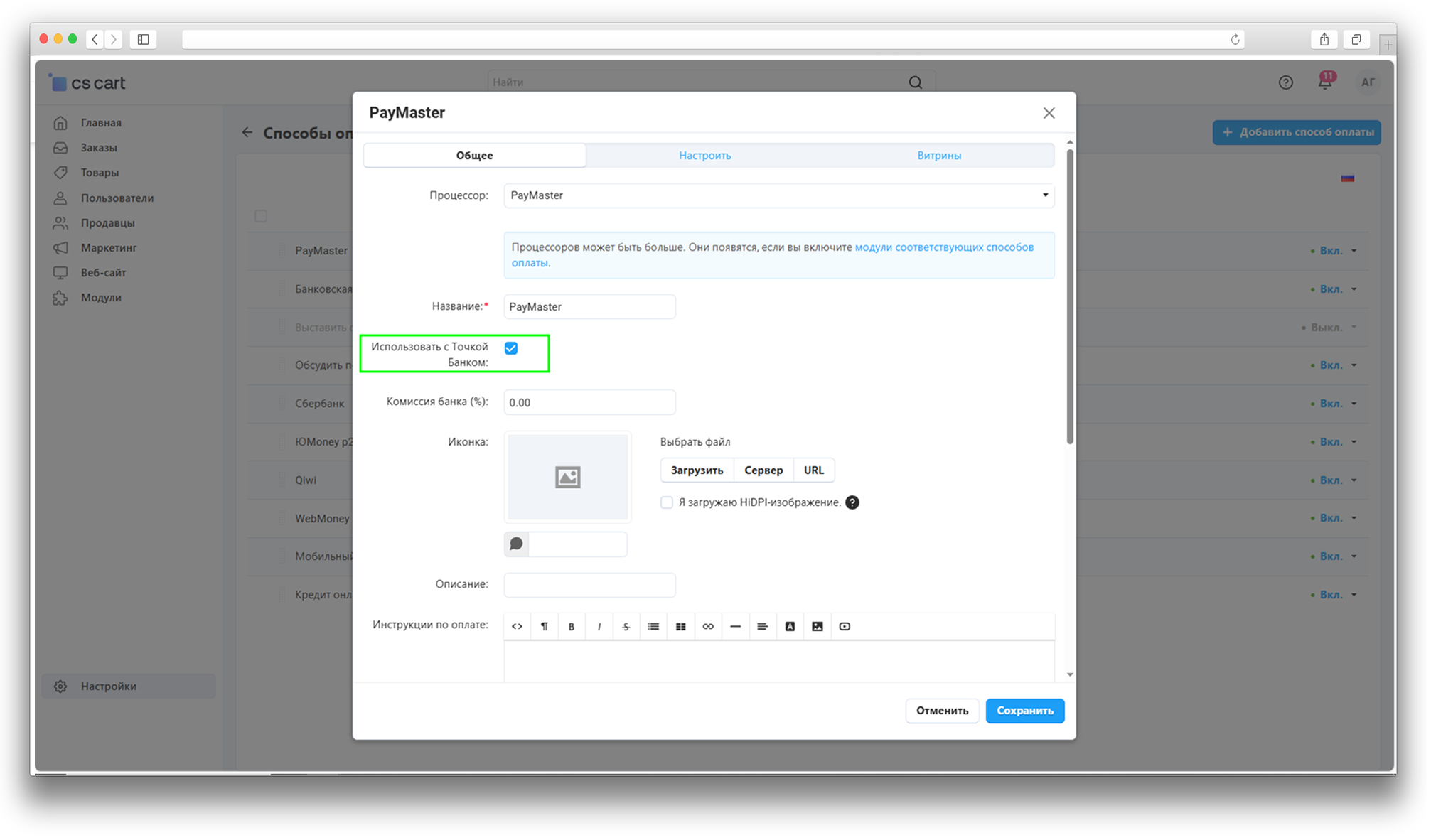Insert link via editor toolbar icon
This screenshot has height=840, width=1431.
[708, 626]
